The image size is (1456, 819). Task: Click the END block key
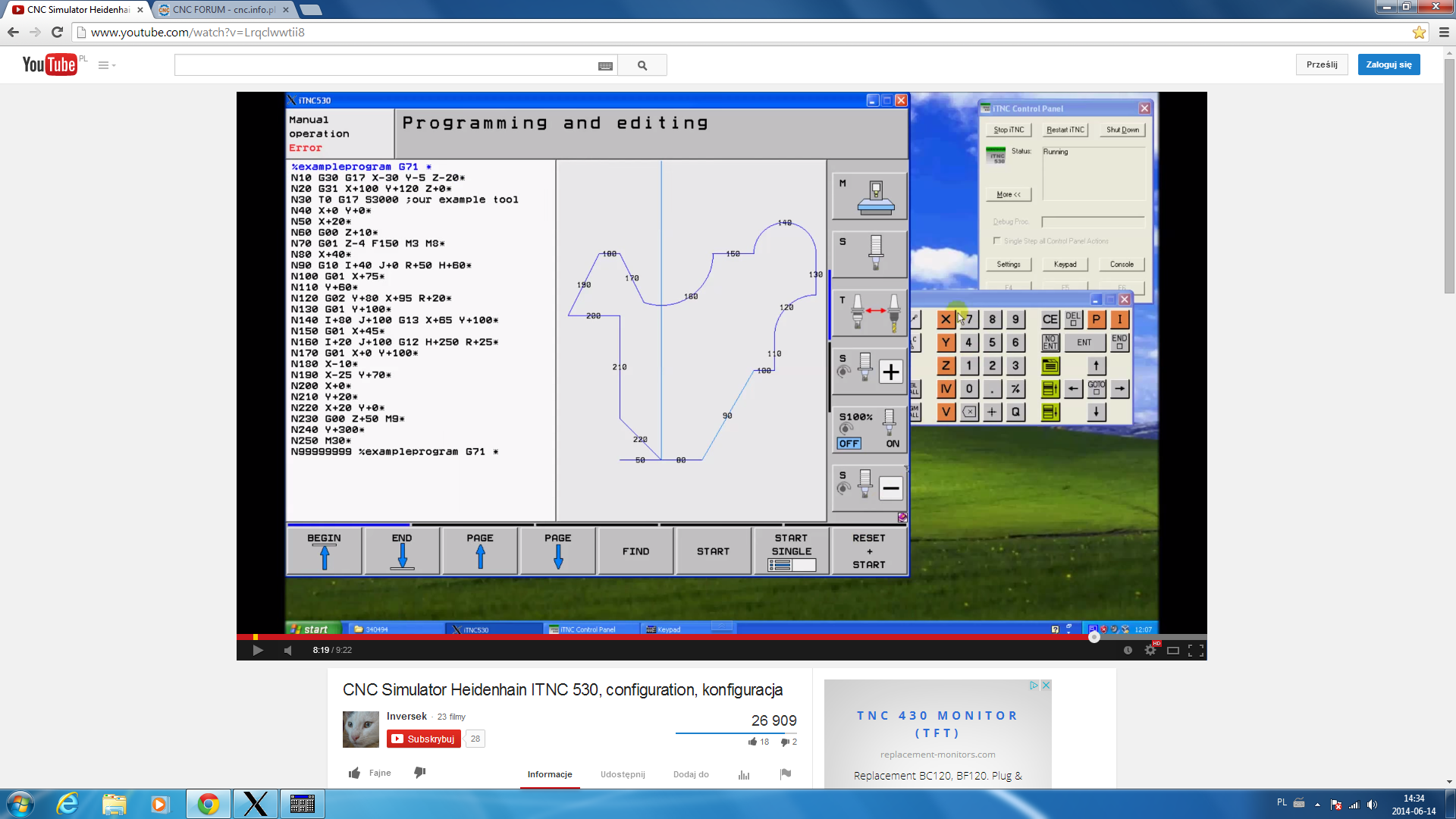[1120, 343]
